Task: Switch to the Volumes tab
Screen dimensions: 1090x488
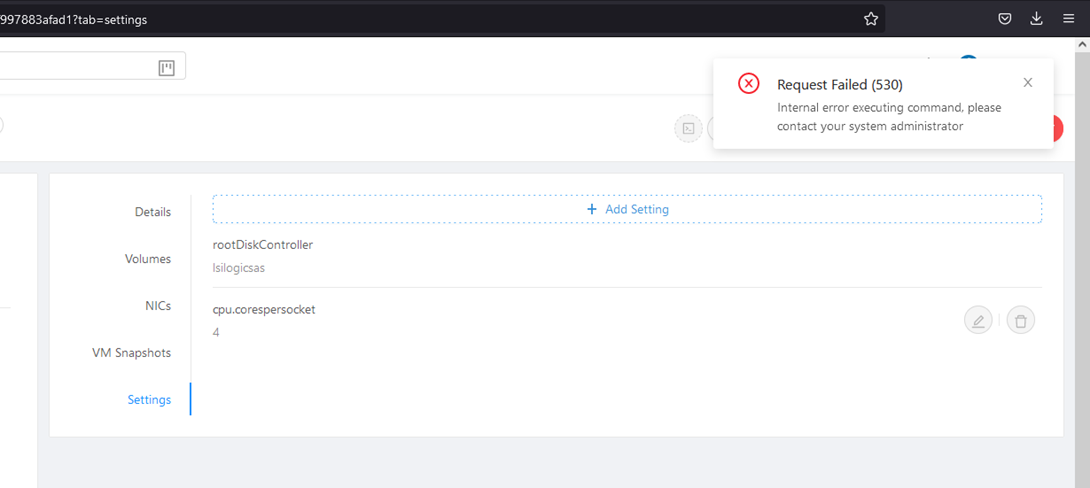Action: (x=148, y=259)
